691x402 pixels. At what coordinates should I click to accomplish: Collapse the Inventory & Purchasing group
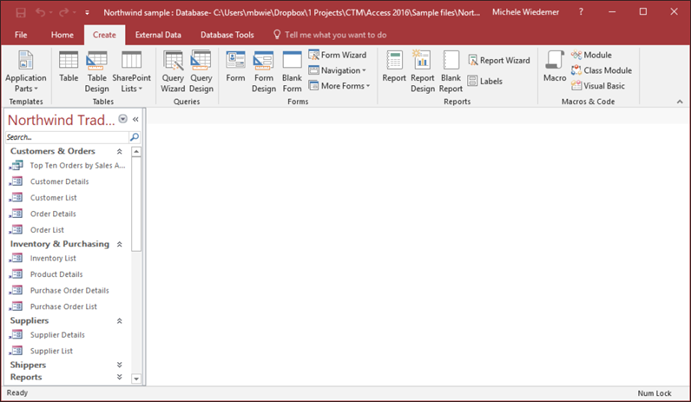coord(119,244)
